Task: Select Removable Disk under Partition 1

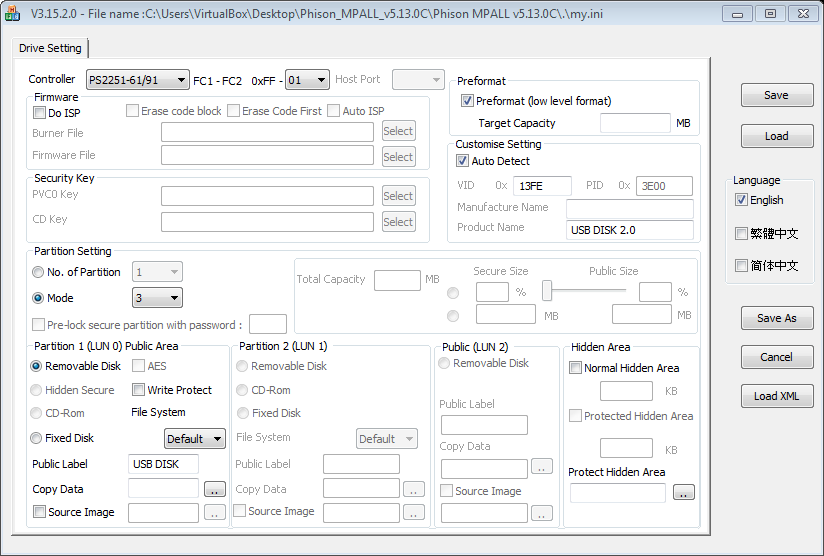Action: coord(36,366)
